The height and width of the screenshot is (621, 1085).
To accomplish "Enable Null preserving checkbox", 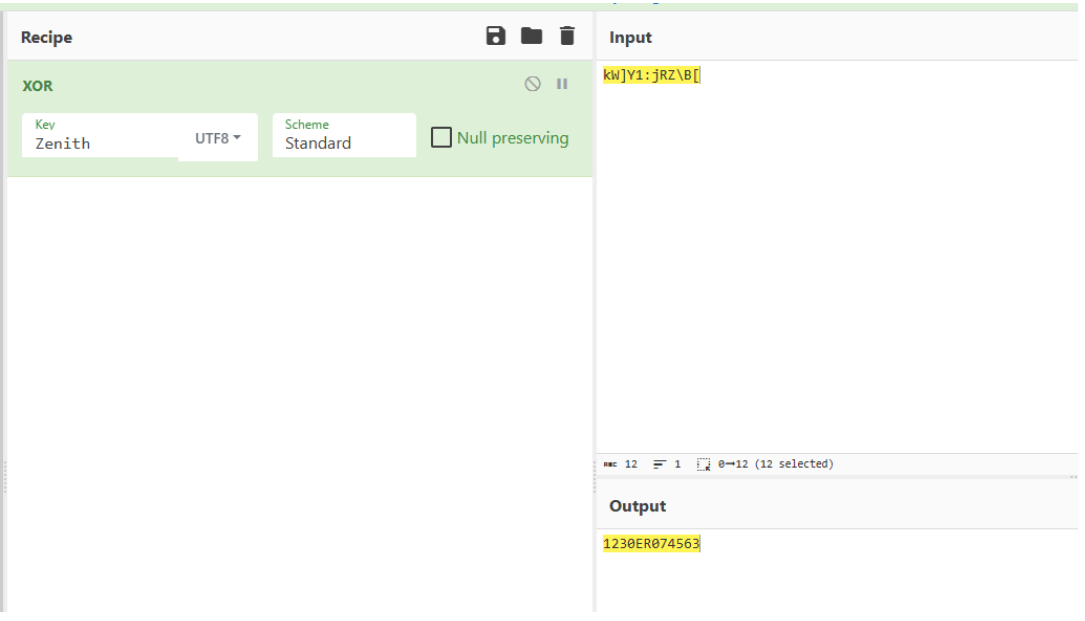I will (x=441, y=137).
